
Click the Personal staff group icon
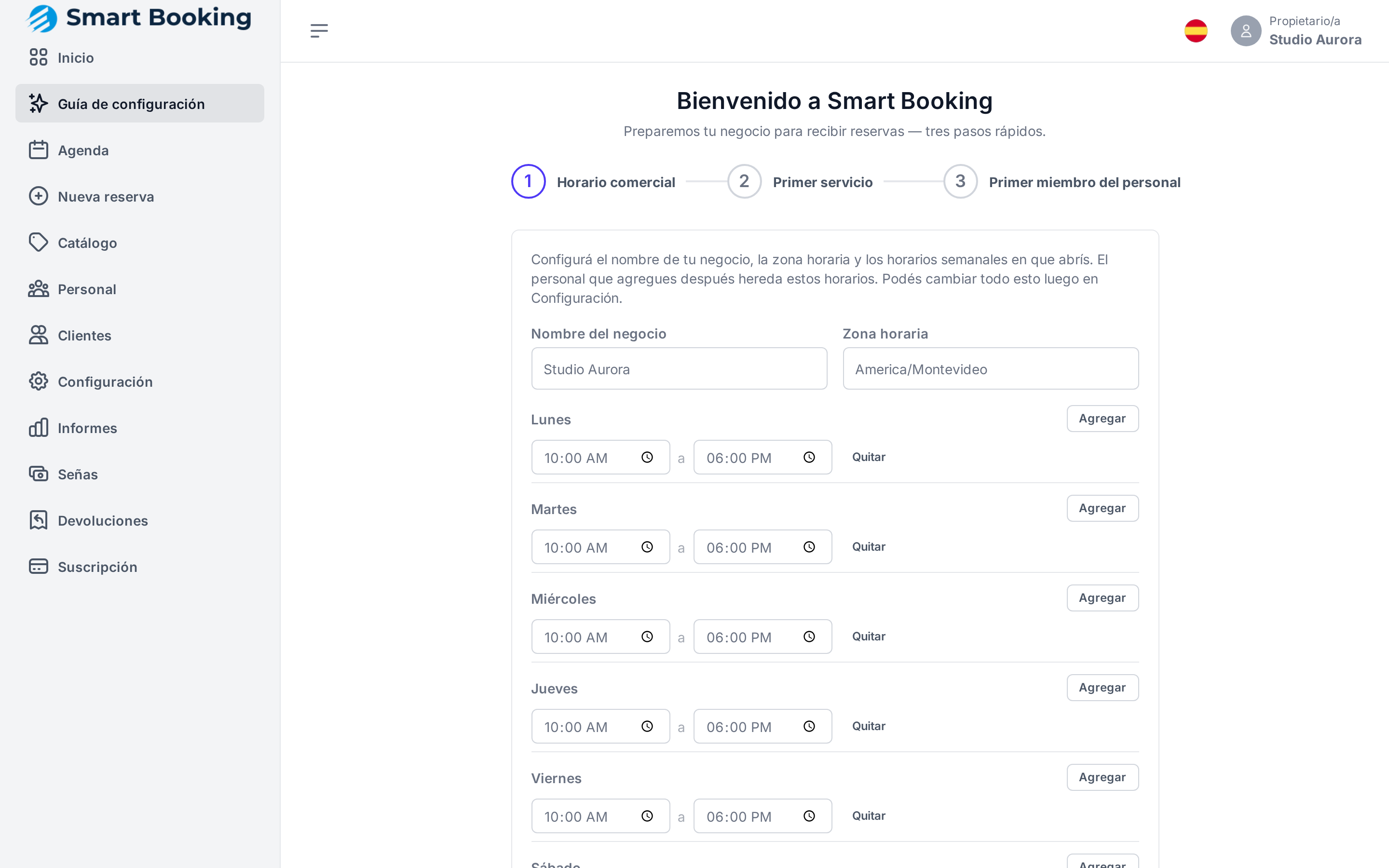pos(39,289)
